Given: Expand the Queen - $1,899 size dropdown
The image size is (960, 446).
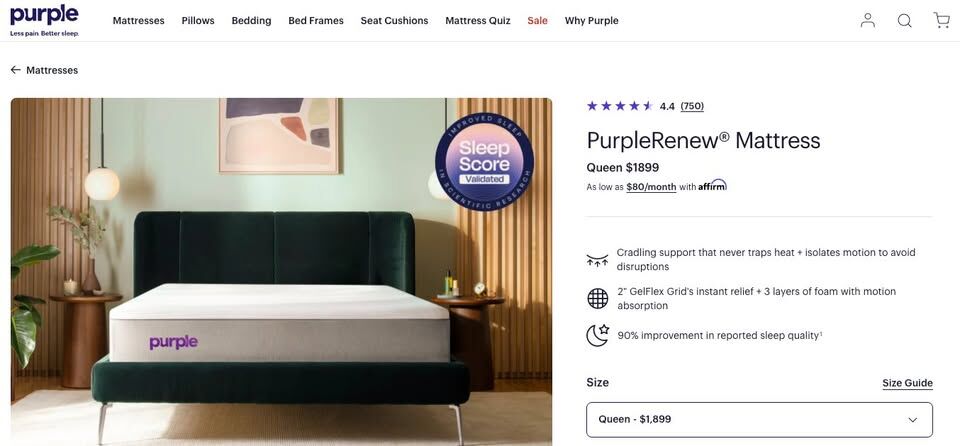Looking at the screenshot, I should pyautogui.click(x=759, y=420).
